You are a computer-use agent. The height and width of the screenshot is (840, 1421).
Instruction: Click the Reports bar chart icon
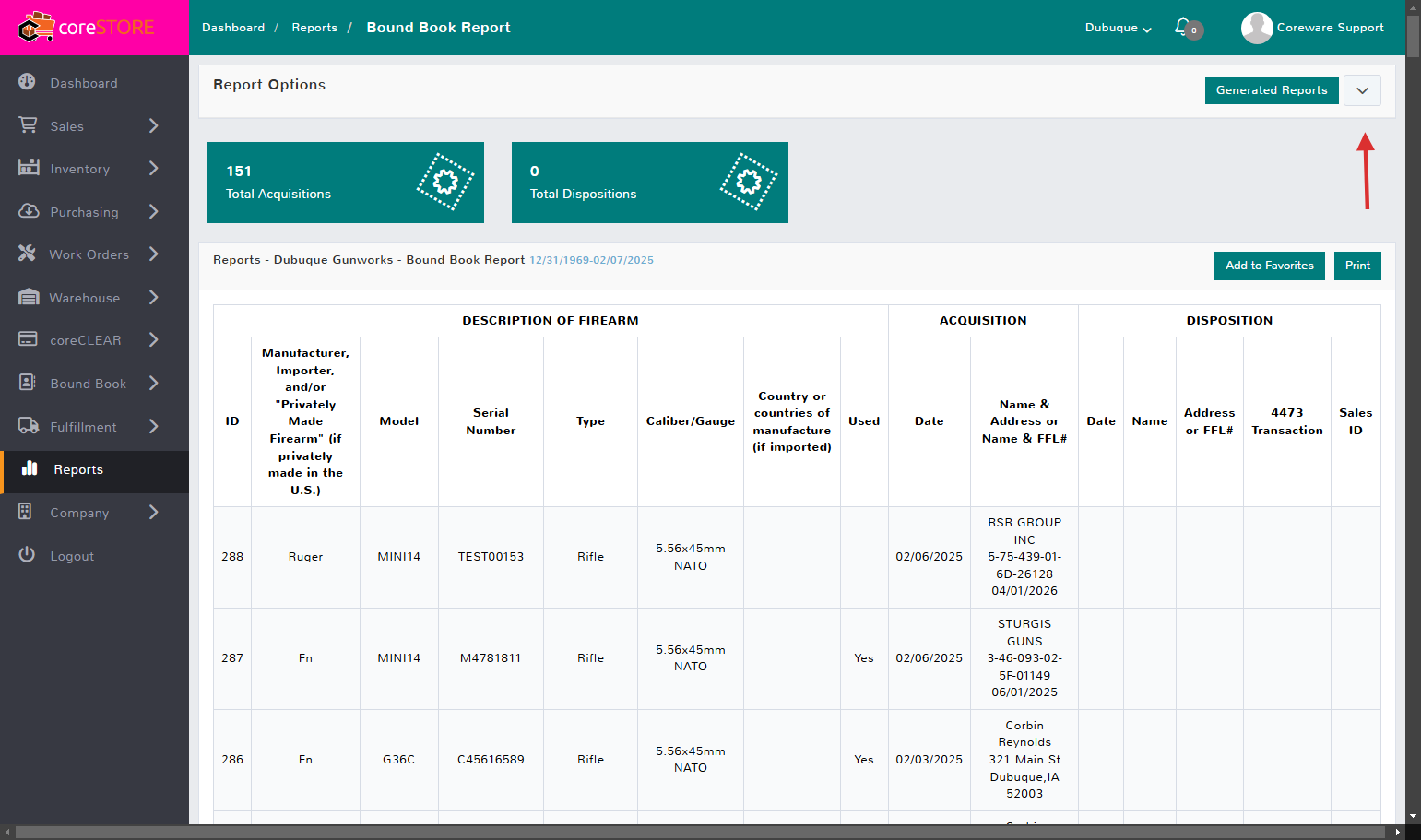[x=30, y=468]
